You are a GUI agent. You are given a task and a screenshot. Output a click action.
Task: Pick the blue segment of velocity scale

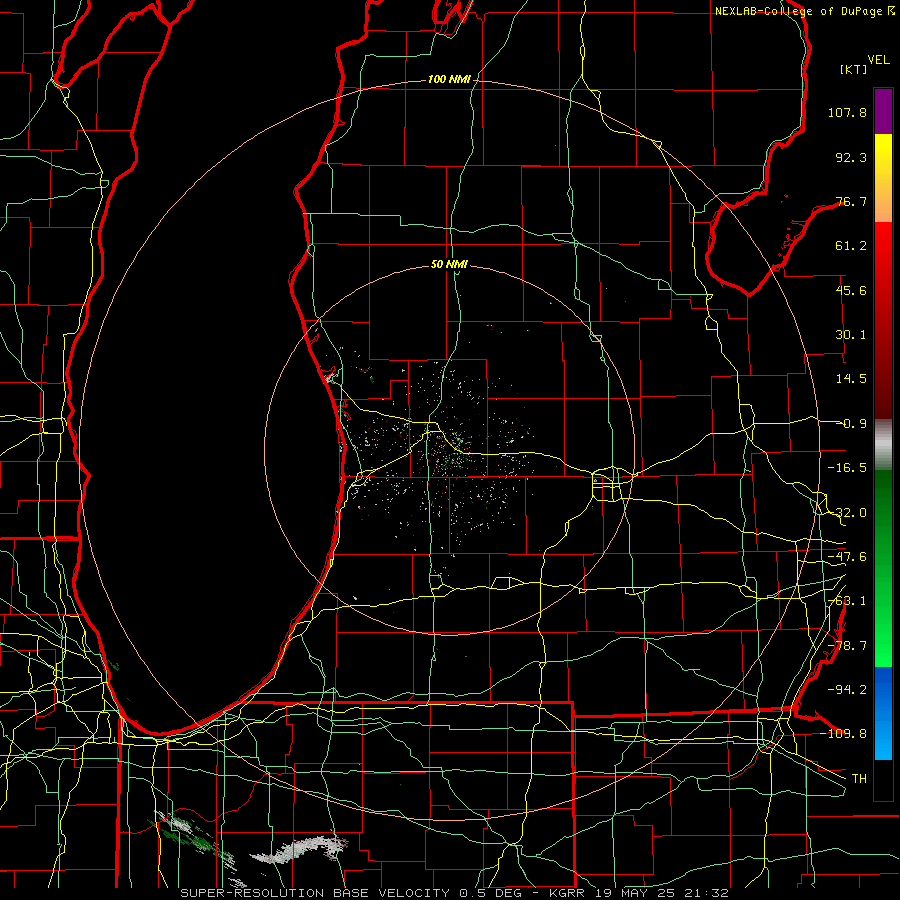883,713
